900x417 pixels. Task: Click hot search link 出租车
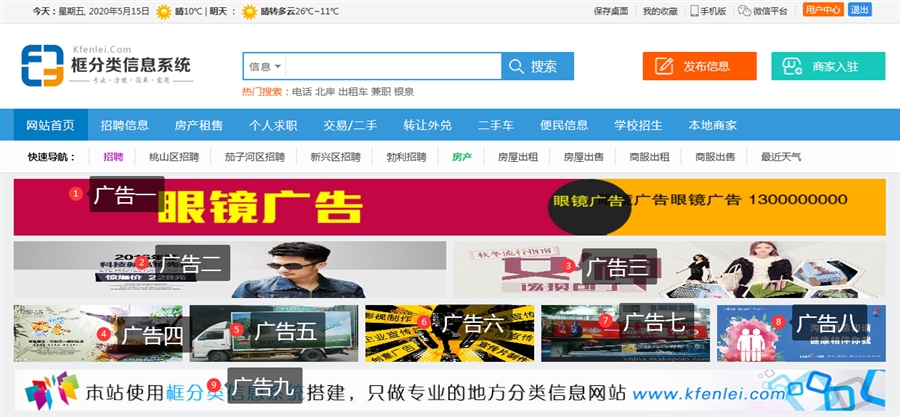tap(351, 91)
